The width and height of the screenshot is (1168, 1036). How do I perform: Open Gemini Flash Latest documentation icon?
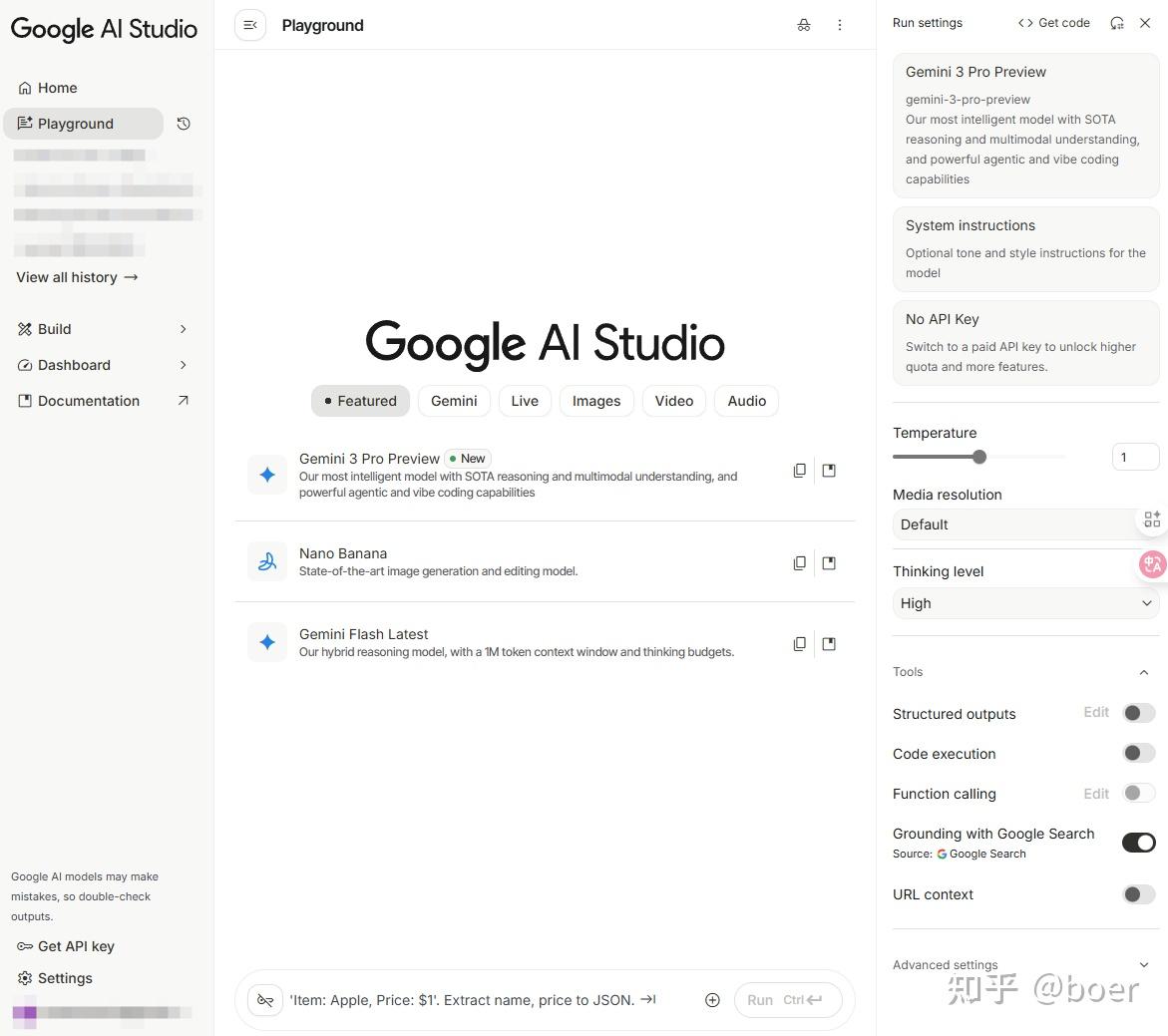[x=828, y=644]
